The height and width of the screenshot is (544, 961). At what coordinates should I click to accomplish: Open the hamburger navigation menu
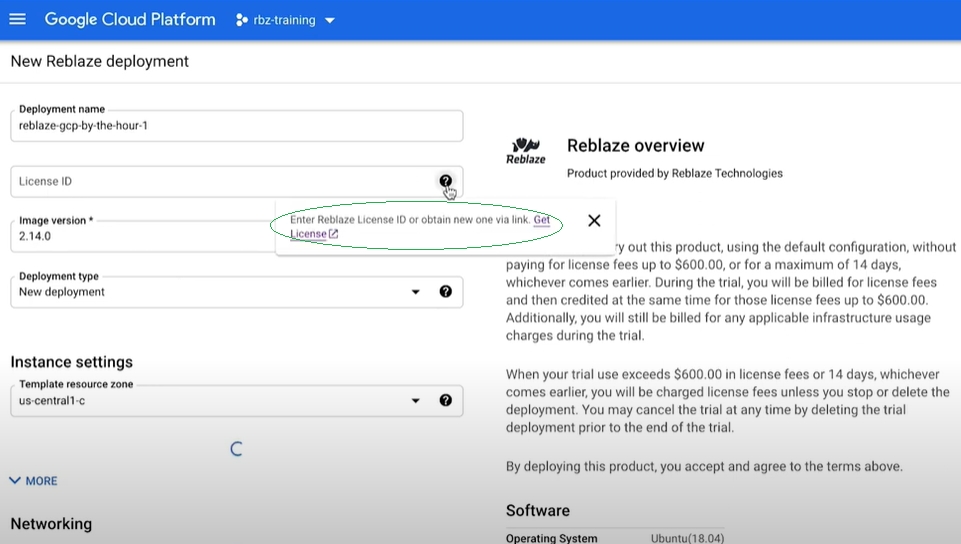[x=17, y=20]
